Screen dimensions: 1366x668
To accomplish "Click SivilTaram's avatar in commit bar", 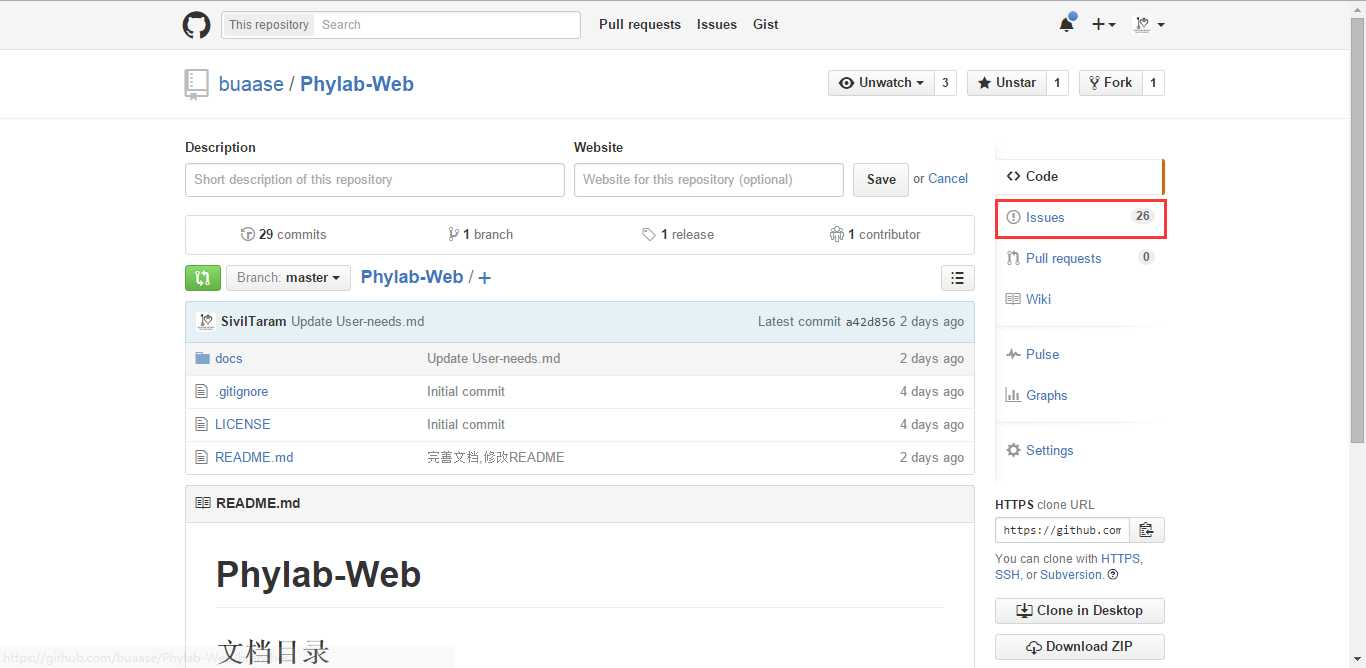I will [205, 321].
